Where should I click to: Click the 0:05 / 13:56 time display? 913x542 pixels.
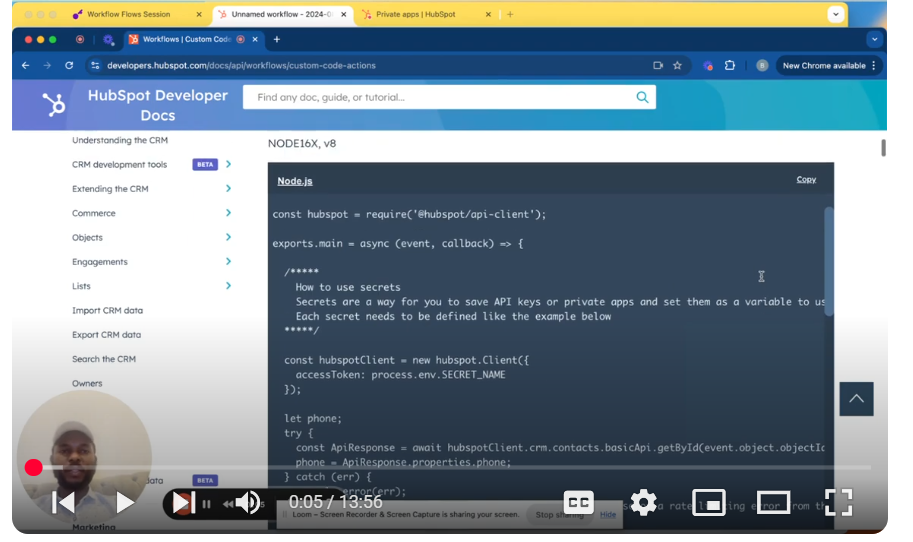[x=335, y=502]
